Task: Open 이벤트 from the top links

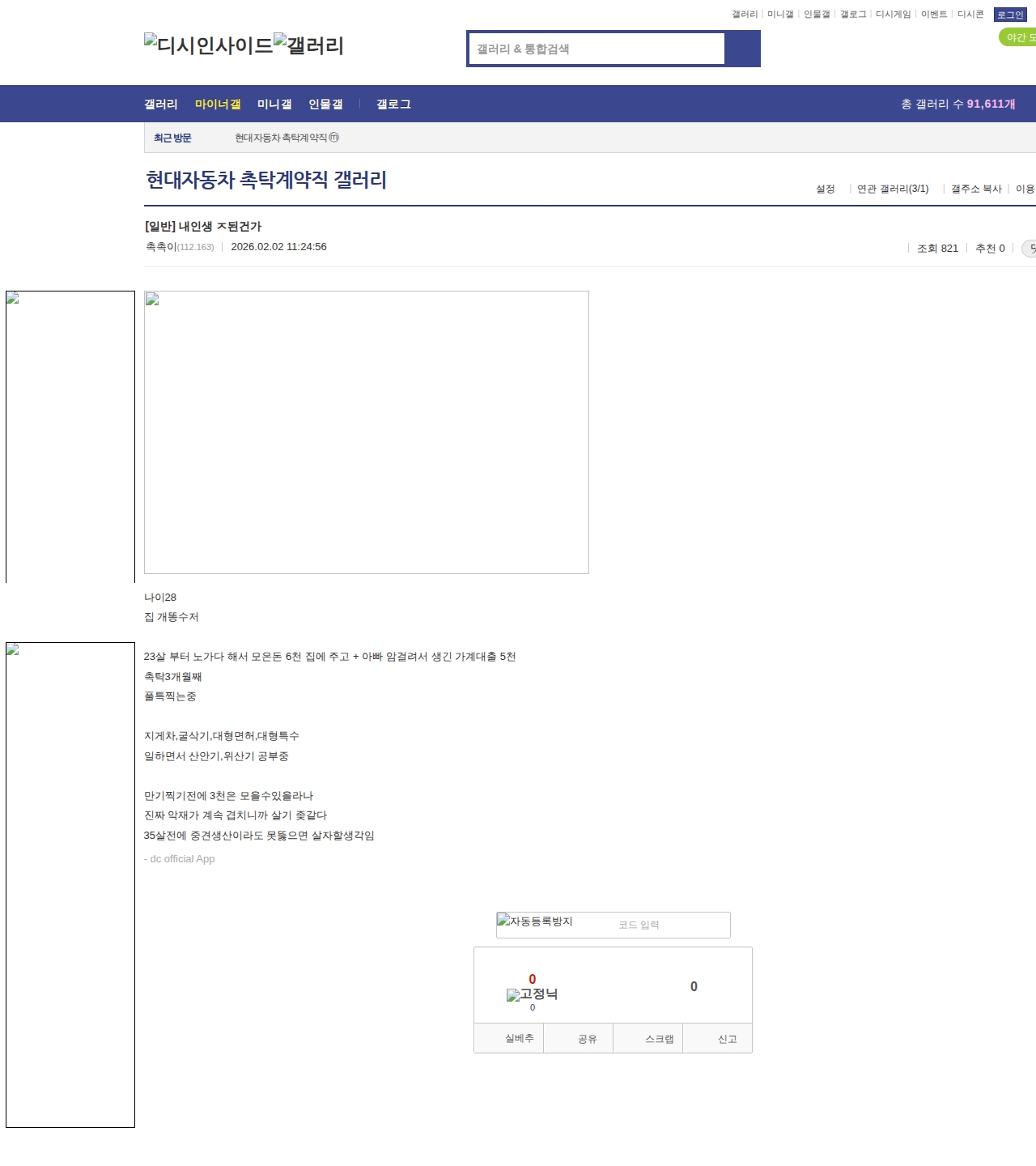Action: tap(934, 15)
